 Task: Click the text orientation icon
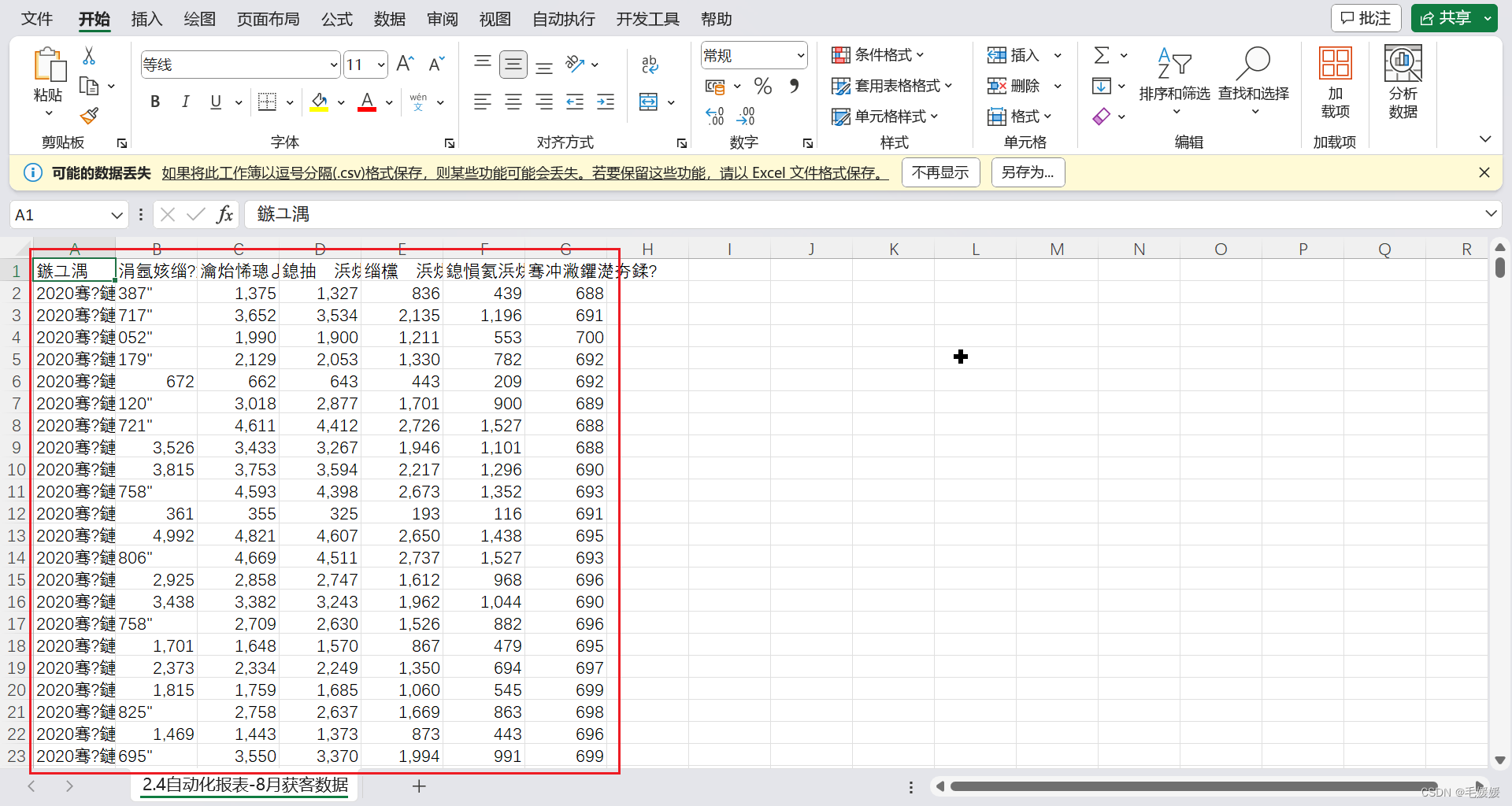point(576,64)
